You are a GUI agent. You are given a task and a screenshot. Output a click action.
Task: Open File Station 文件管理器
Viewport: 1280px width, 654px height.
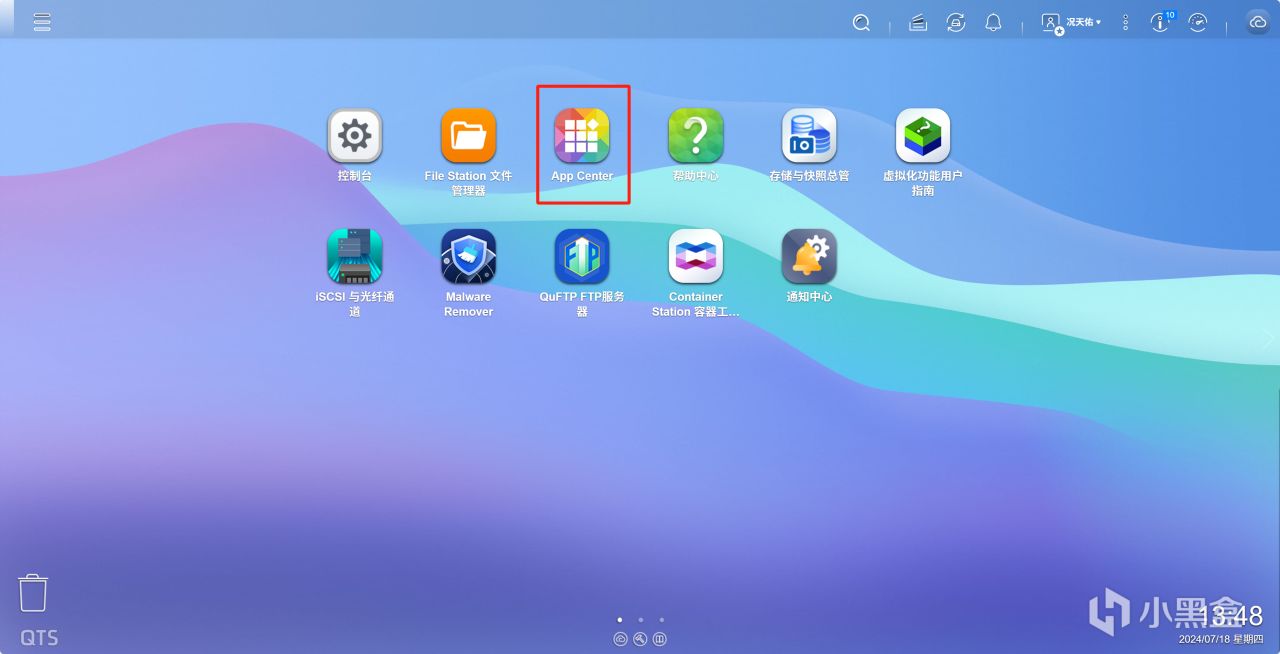coord(468,135)
